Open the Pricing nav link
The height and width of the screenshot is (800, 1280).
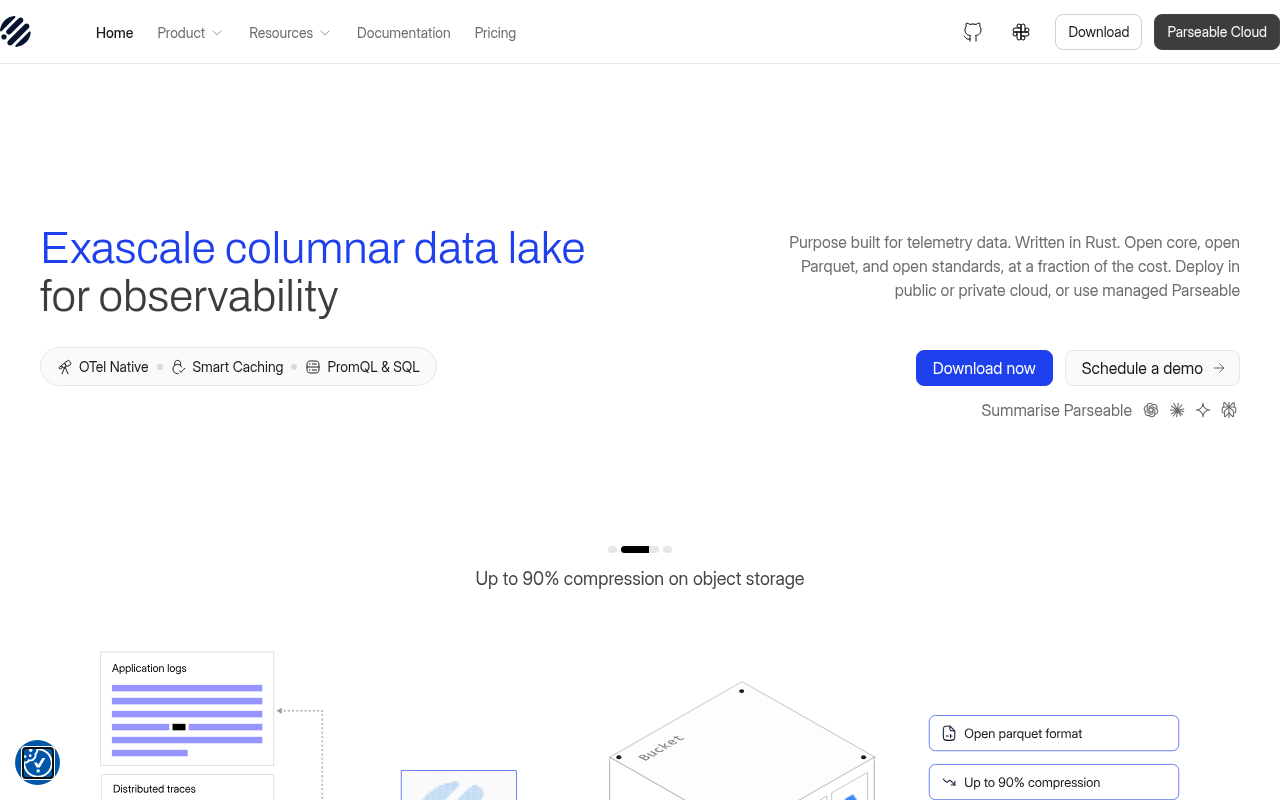[x=495, y=33]
